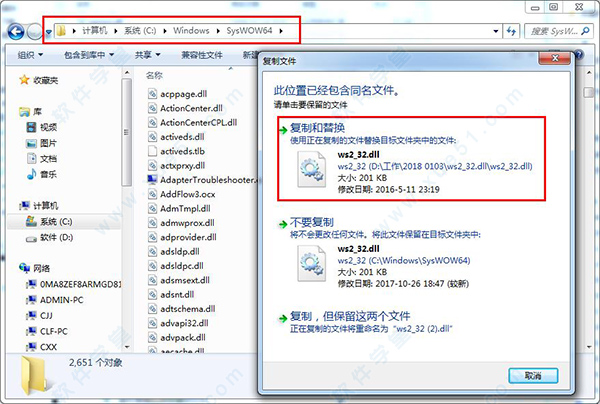This screenshot has height=404, width=600.
Task: Click the navigation pane scrollbar thumb
Action: (x=127, y=132)
